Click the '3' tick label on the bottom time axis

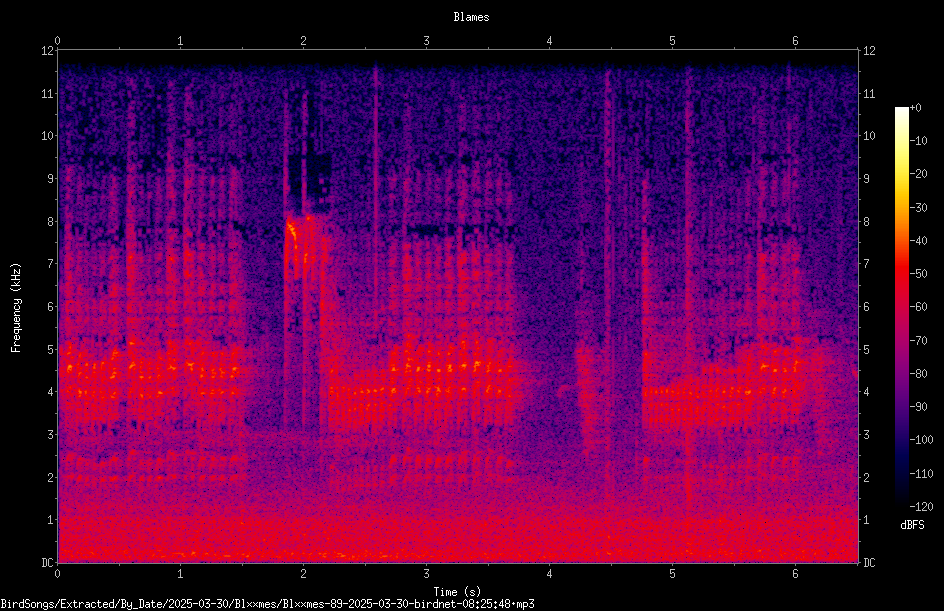click(426, 574)
